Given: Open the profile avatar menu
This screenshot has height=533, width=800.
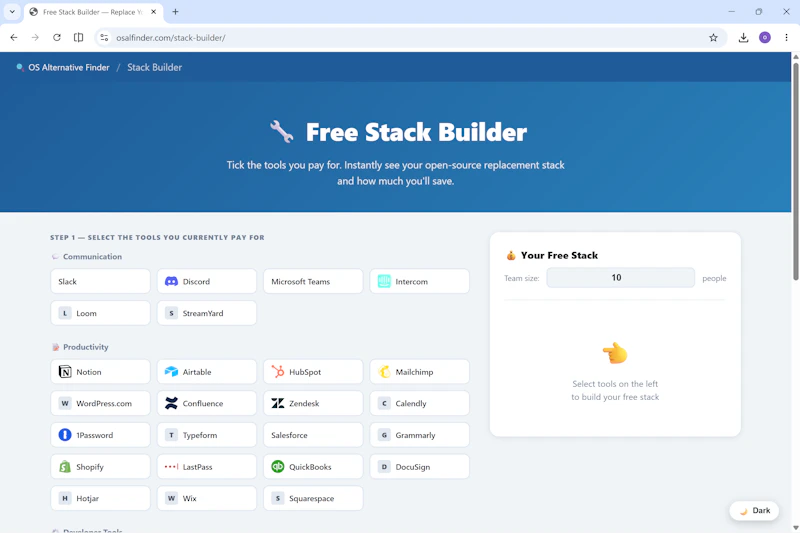Looking at the screenshot, I should click(x=765, y=38).
